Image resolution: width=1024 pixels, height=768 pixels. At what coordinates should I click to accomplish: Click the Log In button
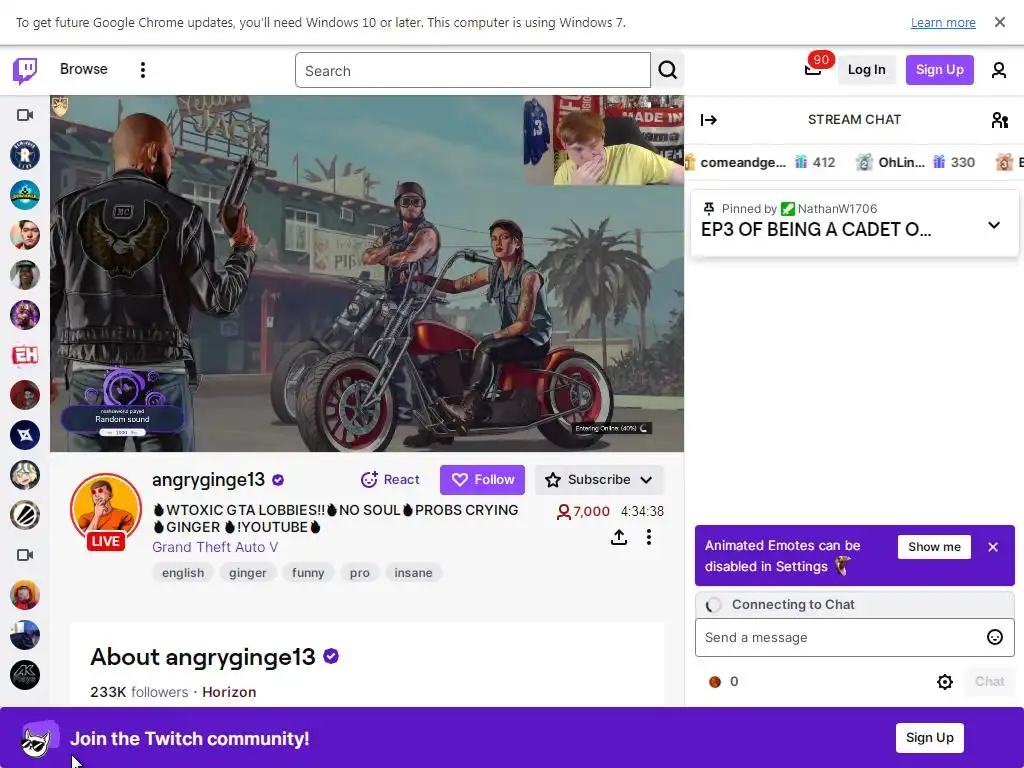(x=866, y=70)
